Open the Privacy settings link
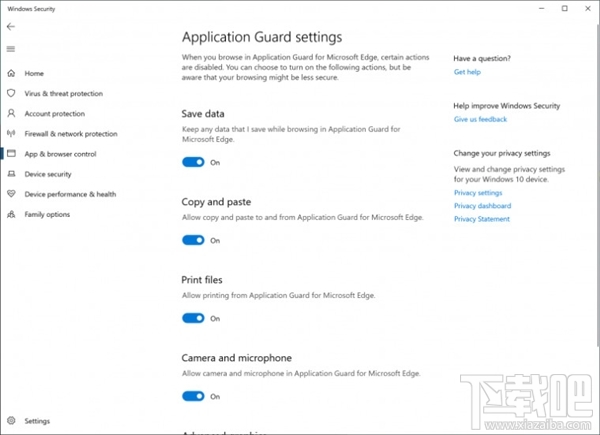 tap(478, 192)
